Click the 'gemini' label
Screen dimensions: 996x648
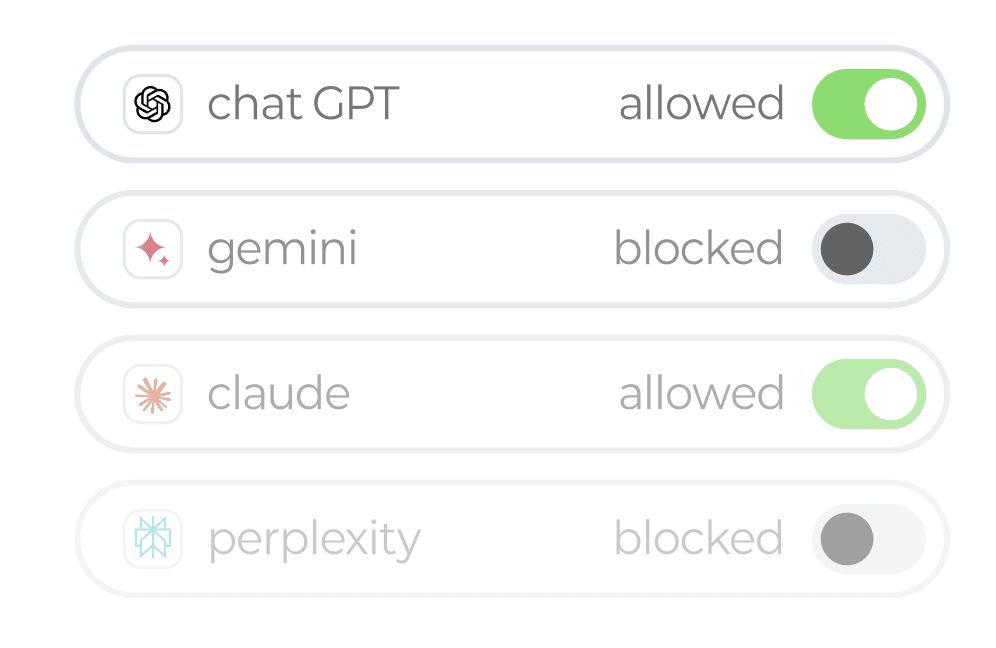coord(282,248)
